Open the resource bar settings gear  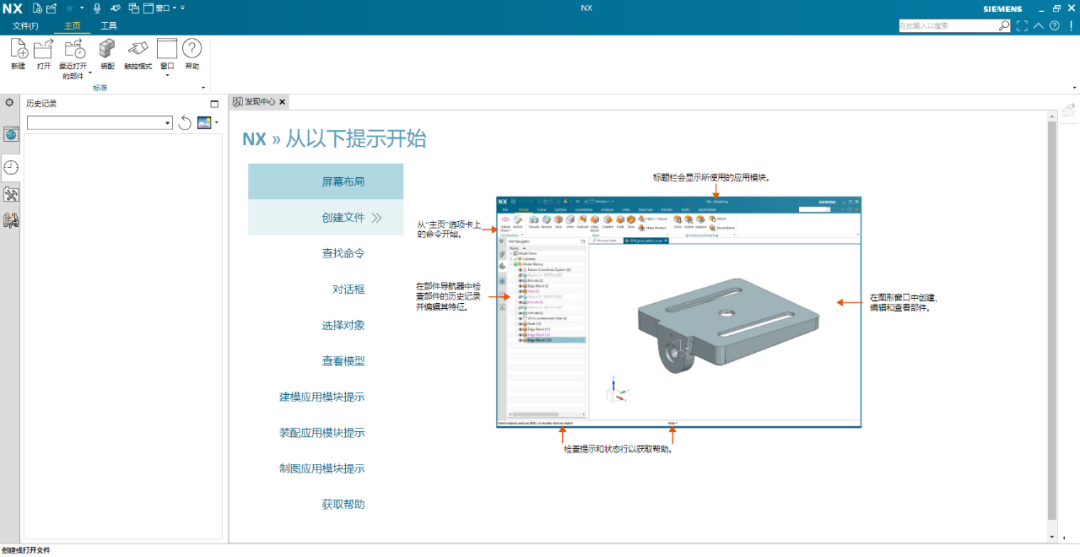pyautogui.click(x=9, y=102)
